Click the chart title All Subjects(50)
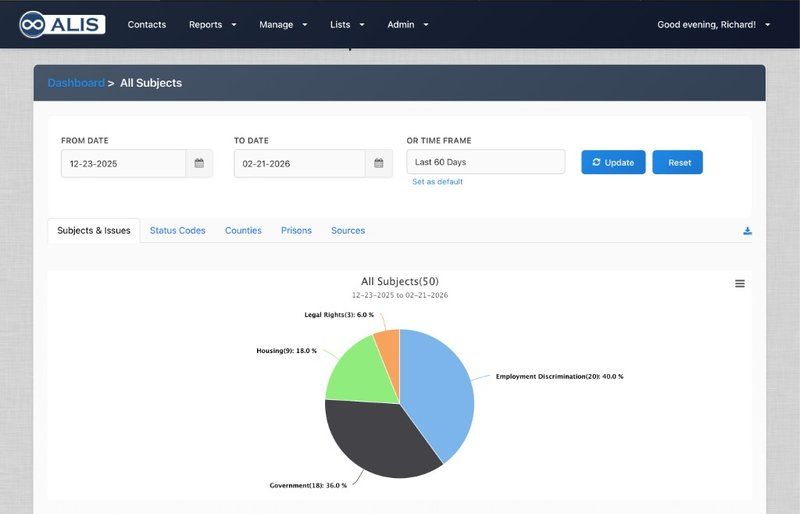Screen dimensions: 800x514 pos(400,281)
